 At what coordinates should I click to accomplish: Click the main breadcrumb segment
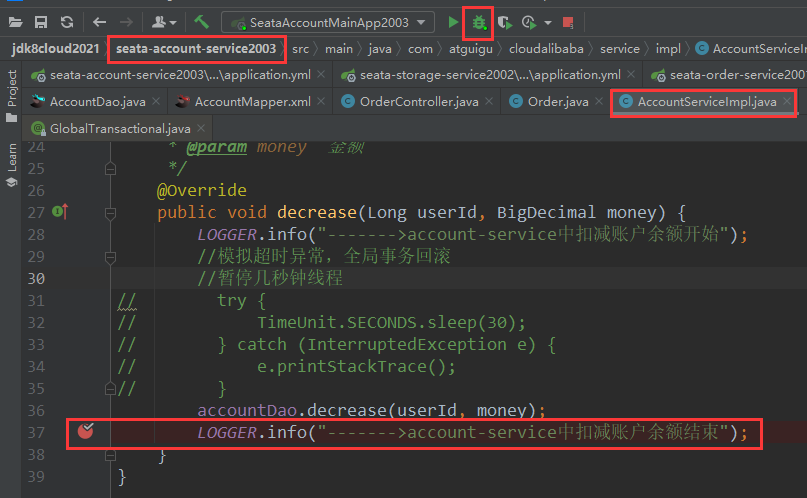pos(339,49)
